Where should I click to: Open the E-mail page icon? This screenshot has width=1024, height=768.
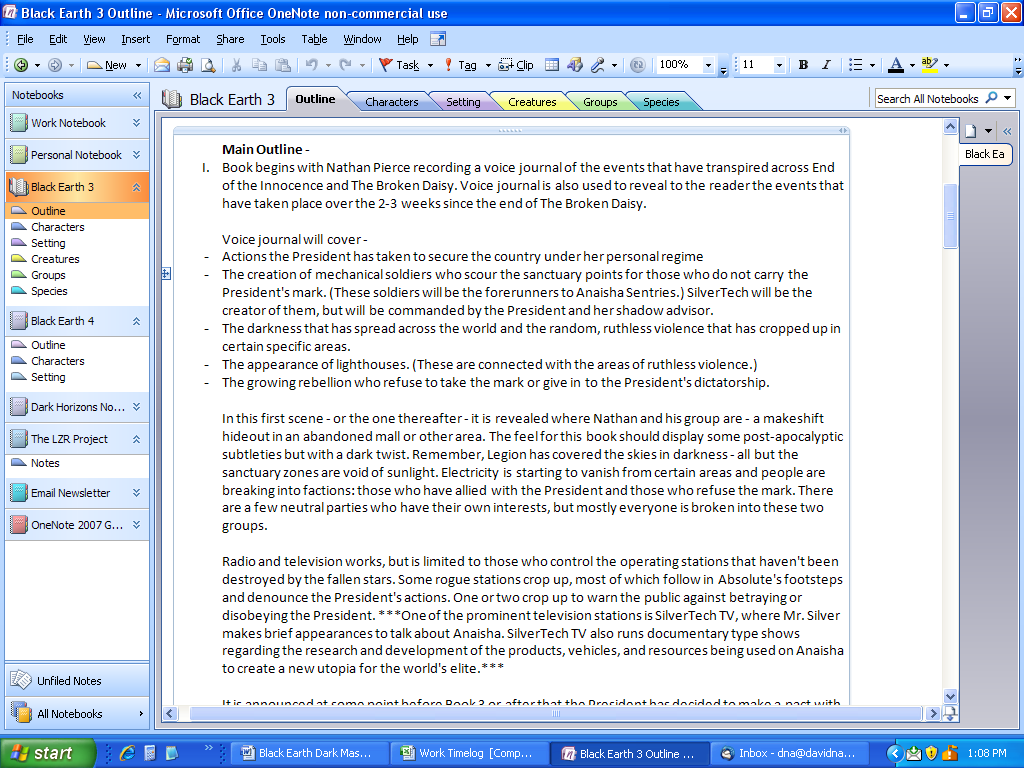pos(161,64)
